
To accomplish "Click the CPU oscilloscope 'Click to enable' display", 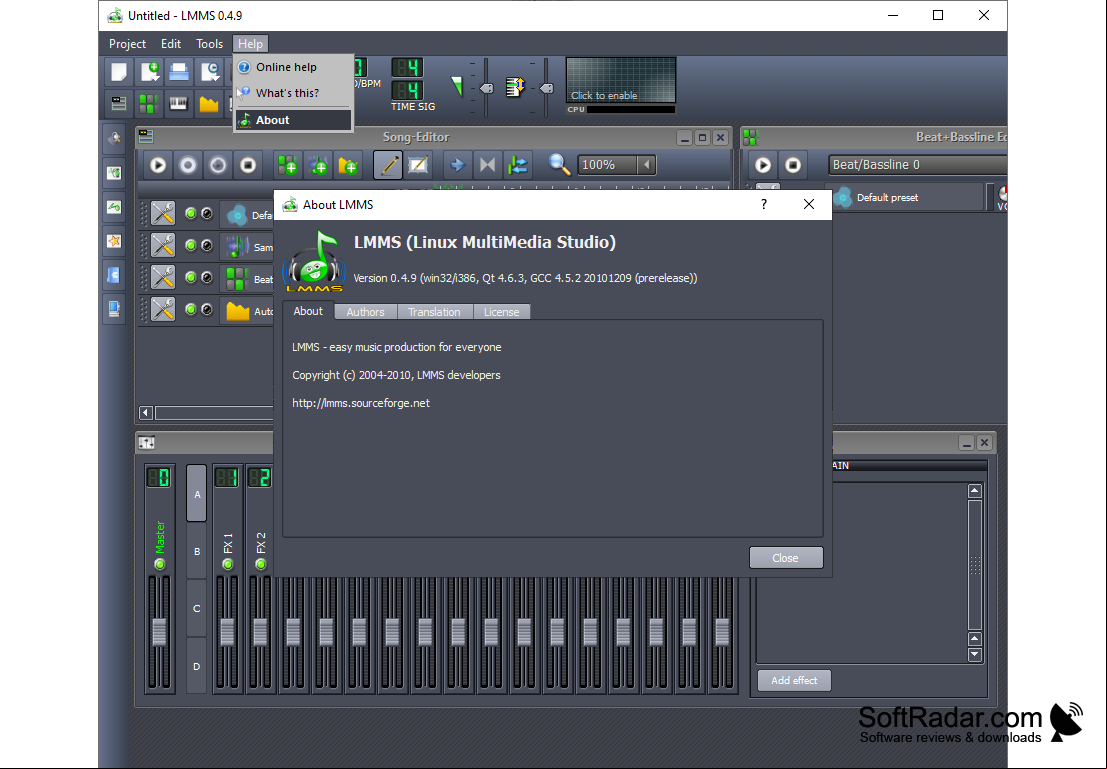I will pyautogui.click(x=621, y=81).
